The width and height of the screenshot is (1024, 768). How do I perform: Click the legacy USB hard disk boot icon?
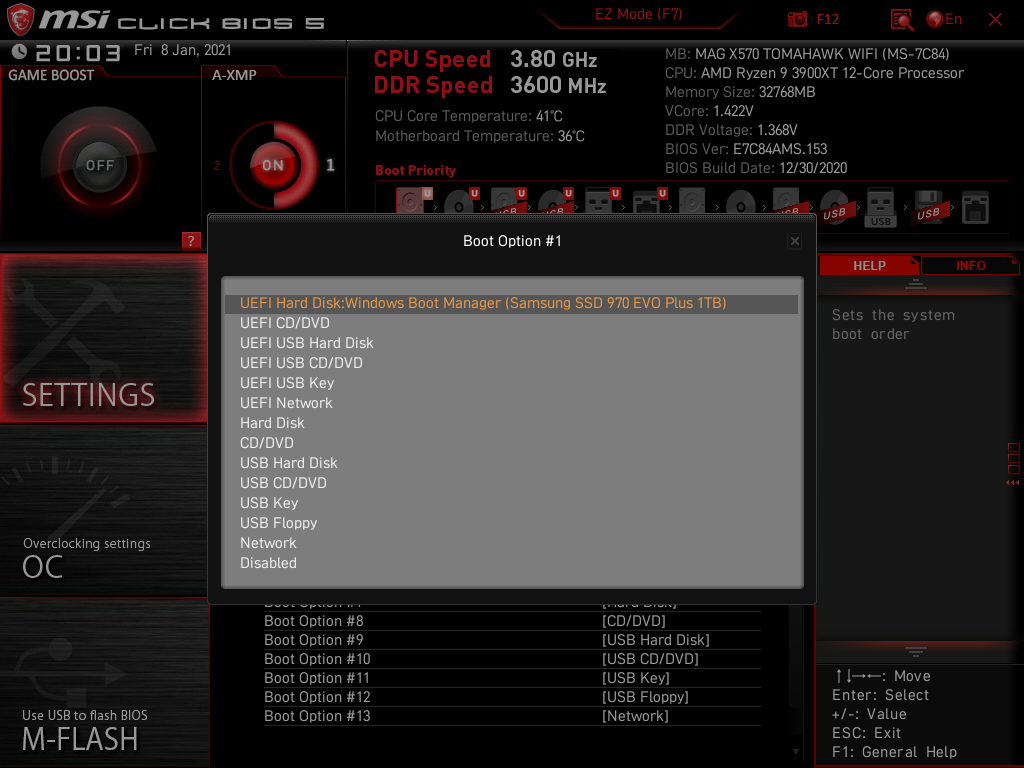[x=788, y=202]
